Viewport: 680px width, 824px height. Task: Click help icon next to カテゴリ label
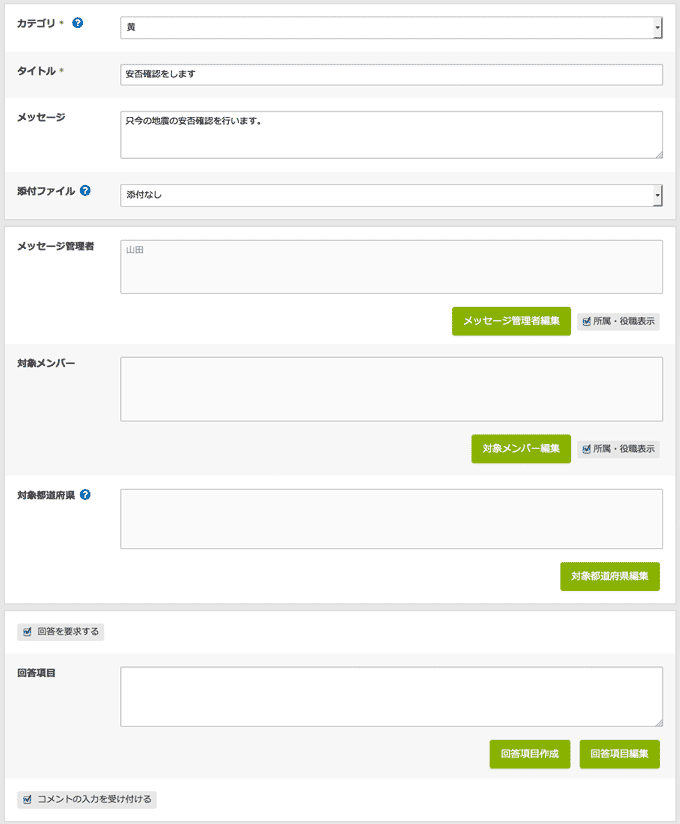coord(78,23)
